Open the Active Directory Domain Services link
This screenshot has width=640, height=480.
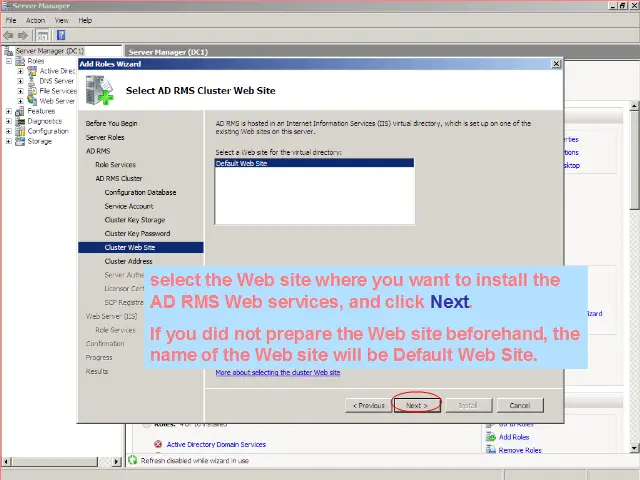(216, 444)
